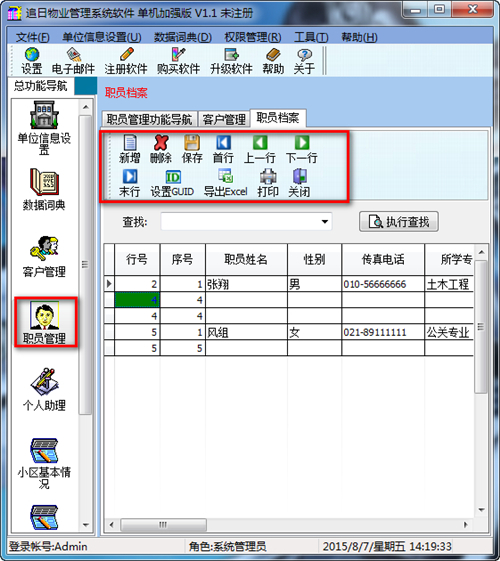Click fax number 021-89111111 cell

point(383,332)
